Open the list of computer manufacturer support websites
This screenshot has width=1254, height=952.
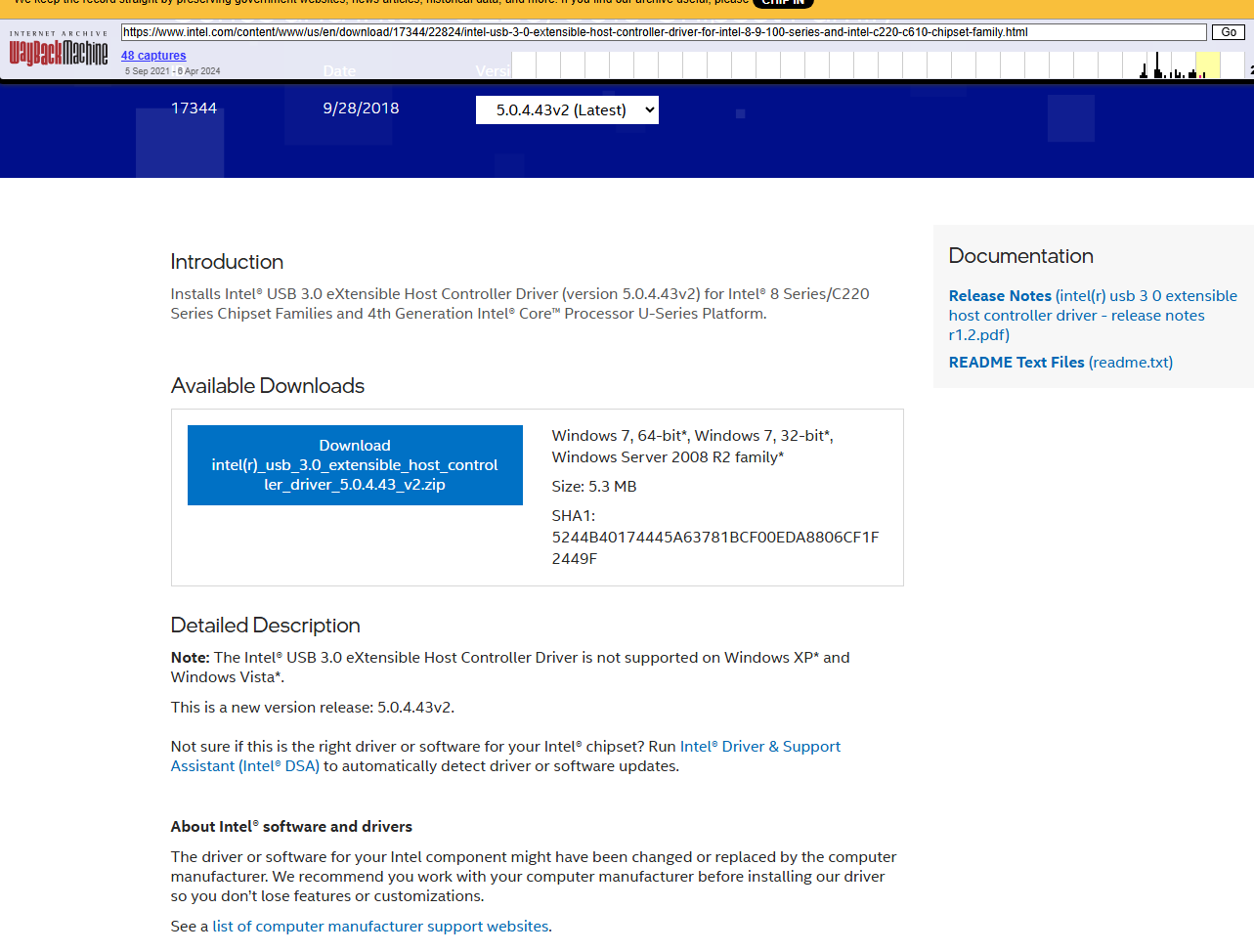click(x=380, y=926)
